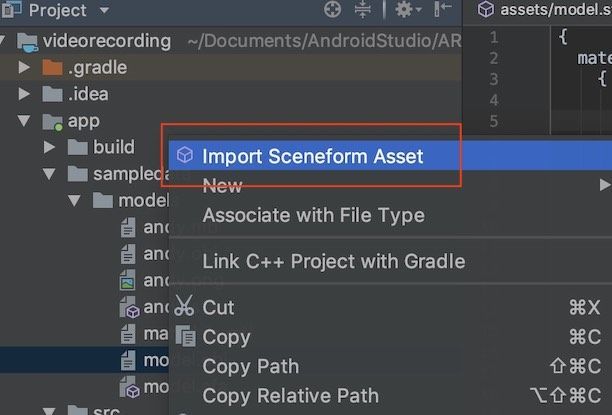Choose Associate with File Type
Viewport: 612px width, 415px height.
(313, 215)
